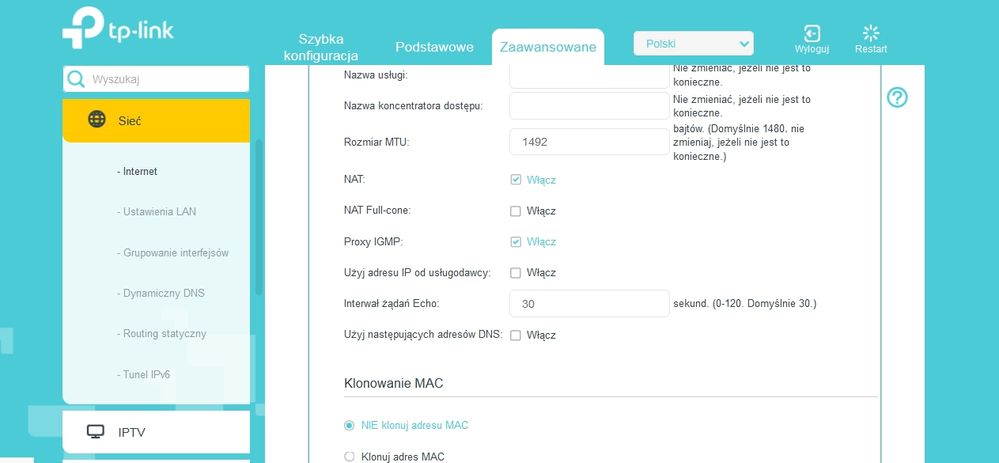Click the Interwał żądań Echo field
The image size is (999, 463).
point(588,303)
